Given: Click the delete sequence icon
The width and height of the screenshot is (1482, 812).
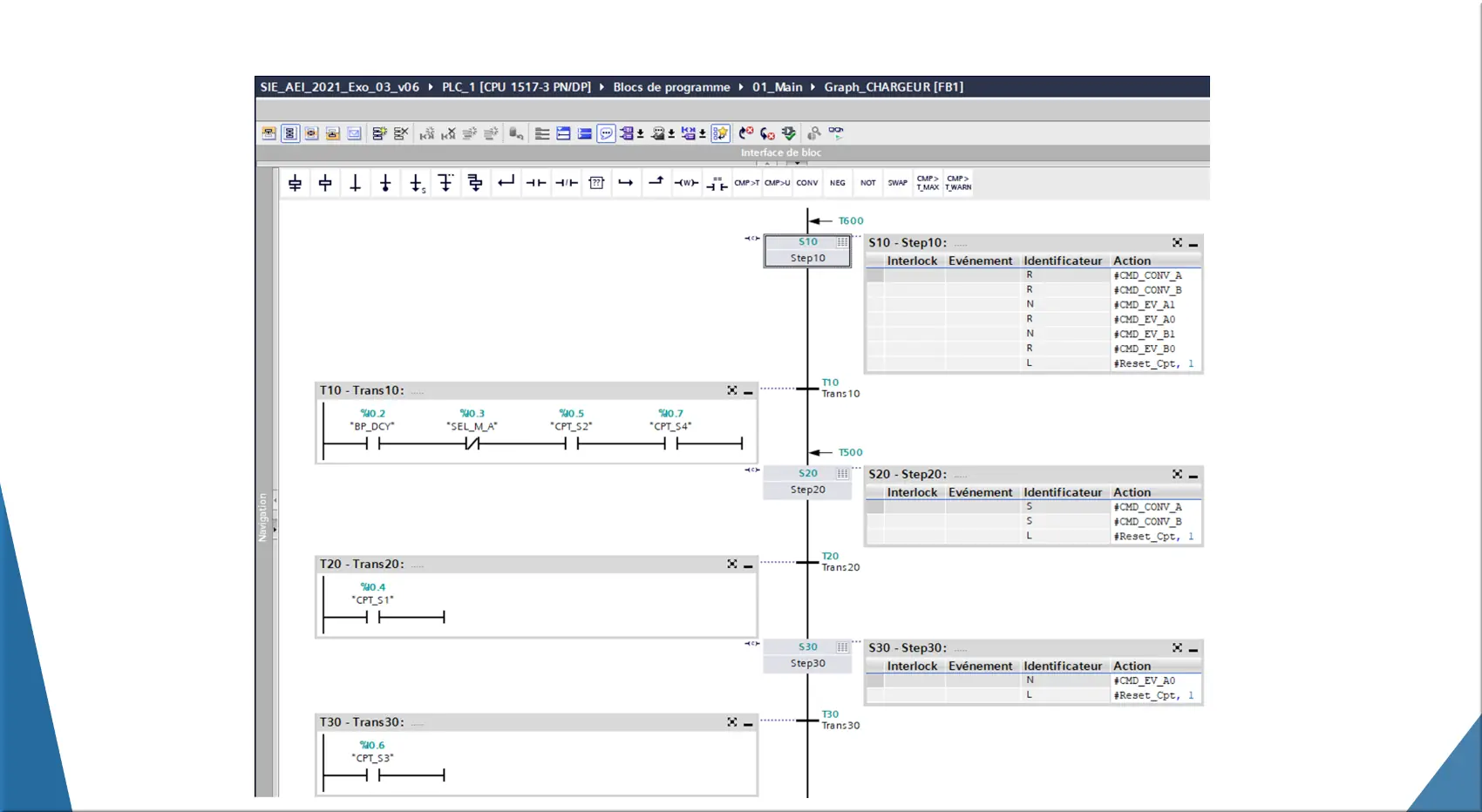Looking at the screenshot, I should coord(401,133).
